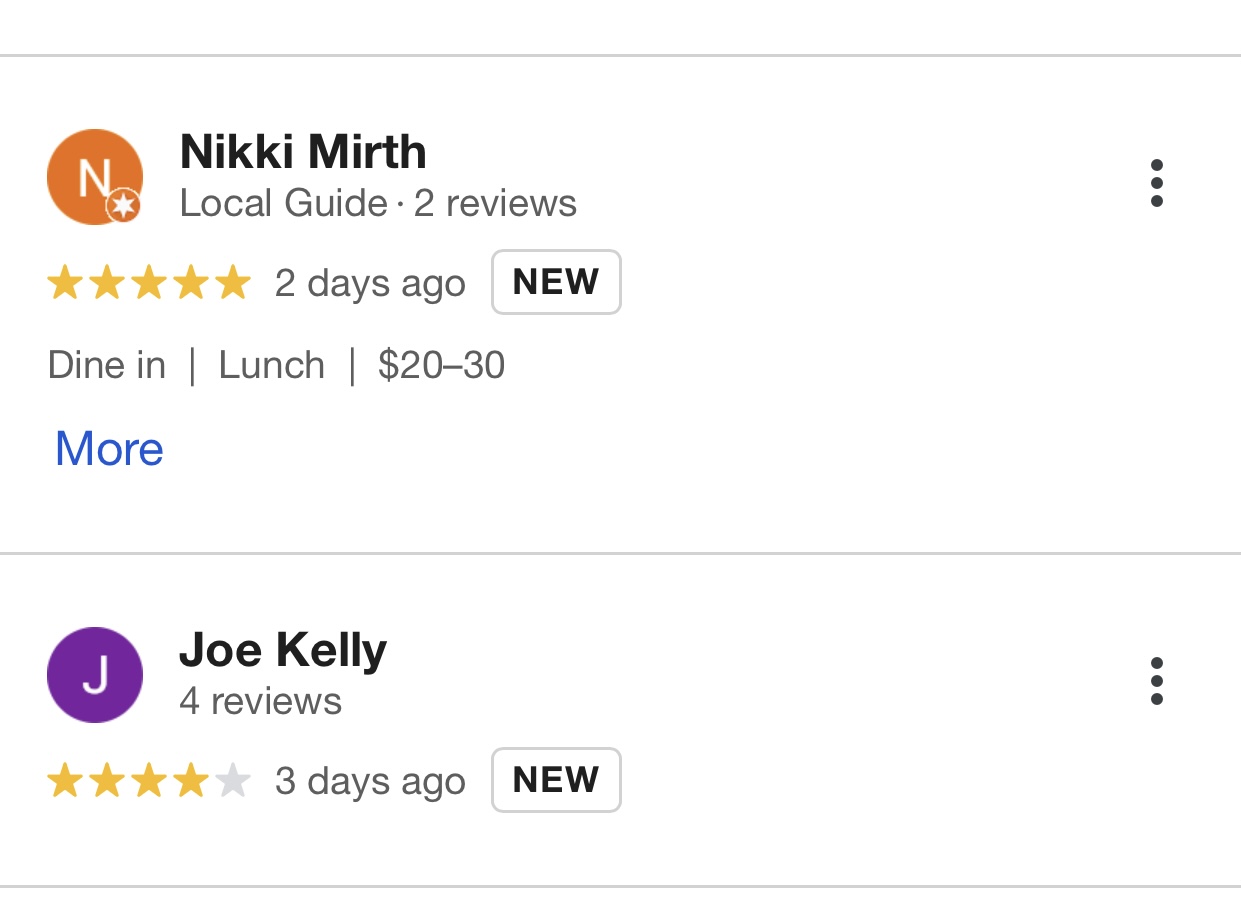Viewport: 1241px width, 908px height.
Task: Click the 3 days ago timestamp
Action: click(370, 782)
